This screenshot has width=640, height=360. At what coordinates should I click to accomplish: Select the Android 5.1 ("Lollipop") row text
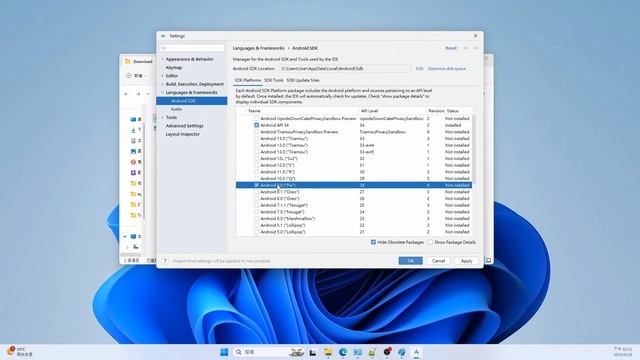(x=282, y=225)
